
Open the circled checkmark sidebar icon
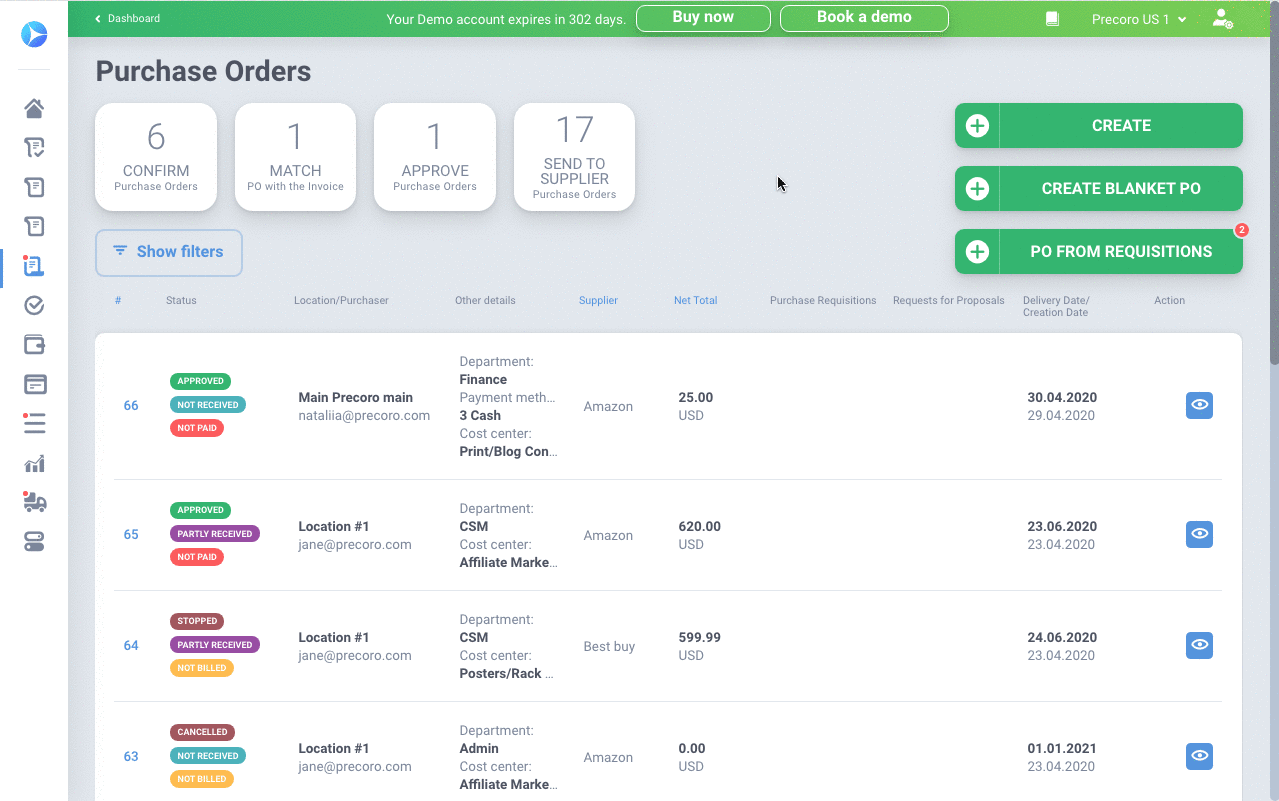(x=34, y=306)
